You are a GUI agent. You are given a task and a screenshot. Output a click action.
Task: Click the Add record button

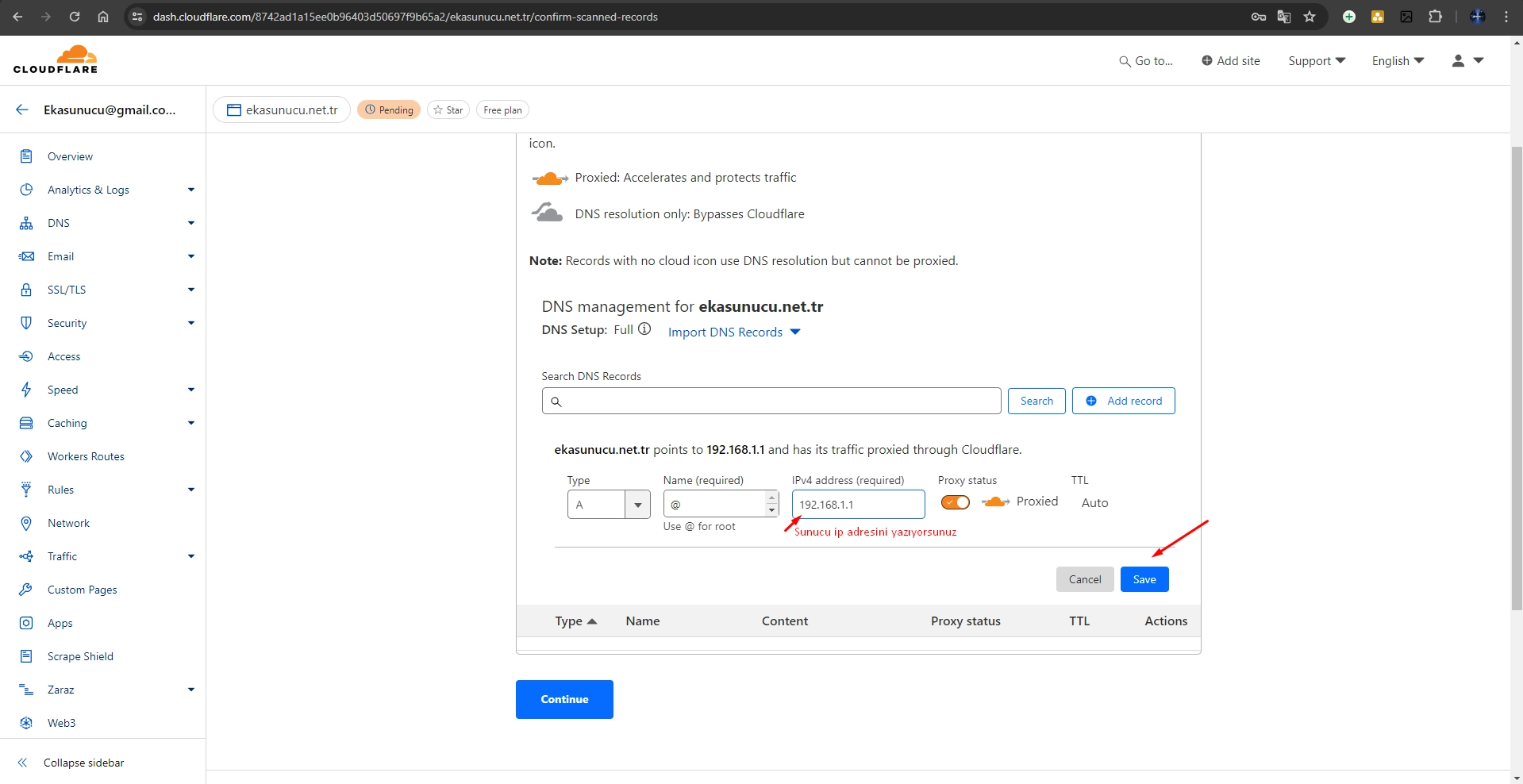pyautogui.click(x=1124, y=401)
